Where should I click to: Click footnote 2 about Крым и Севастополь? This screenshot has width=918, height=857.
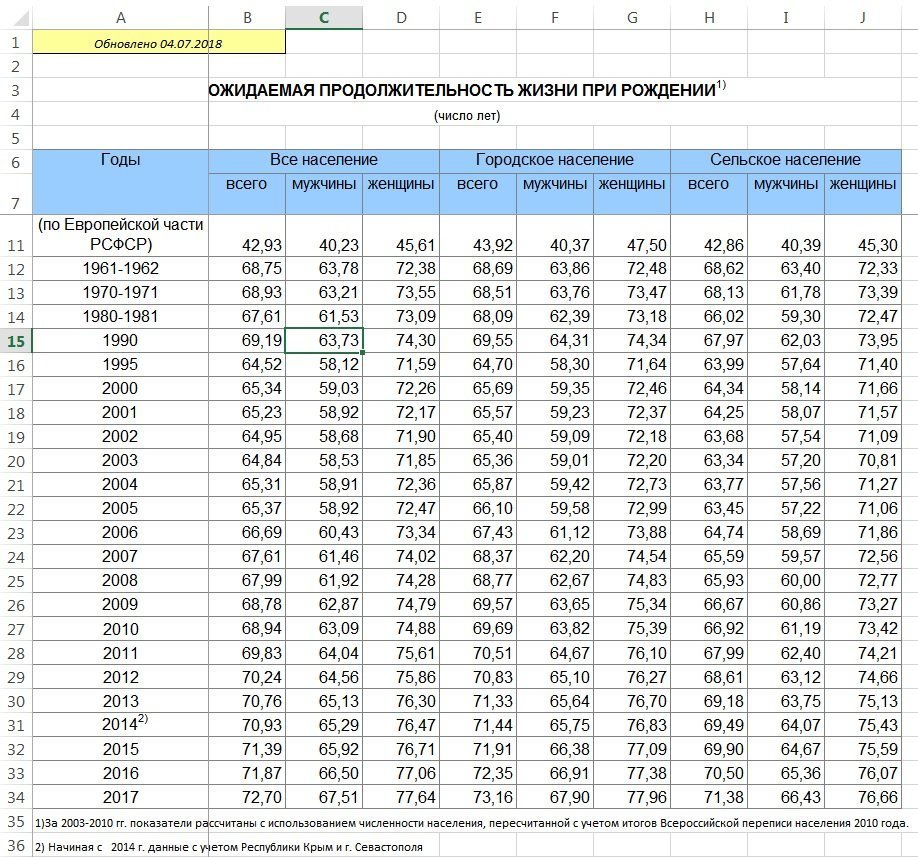[228, 846]
